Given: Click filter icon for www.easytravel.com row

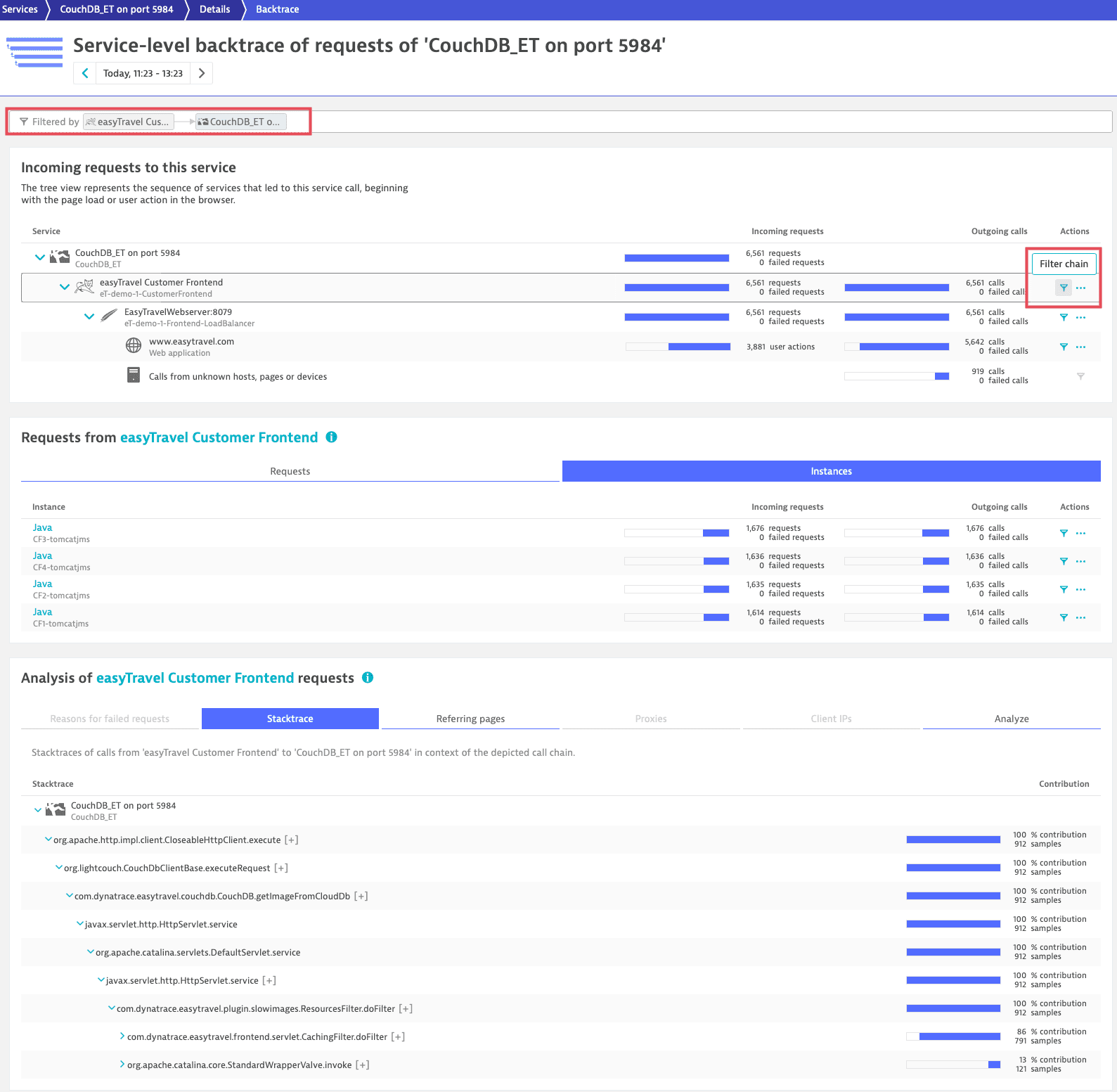Looking at the screenshot, I should [1063, 347].
